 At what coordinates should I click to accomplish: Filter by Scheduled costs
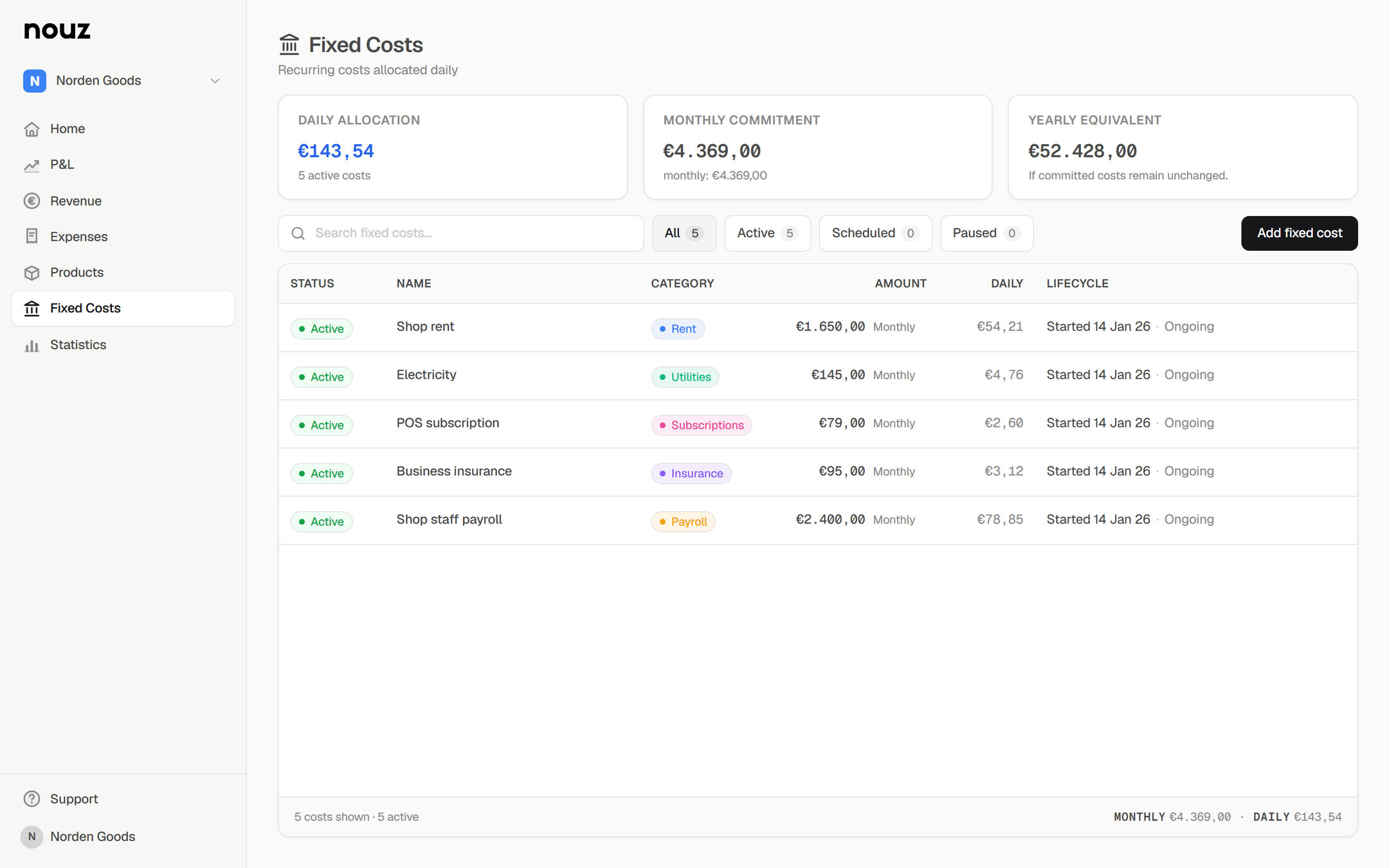pos(875,233)
